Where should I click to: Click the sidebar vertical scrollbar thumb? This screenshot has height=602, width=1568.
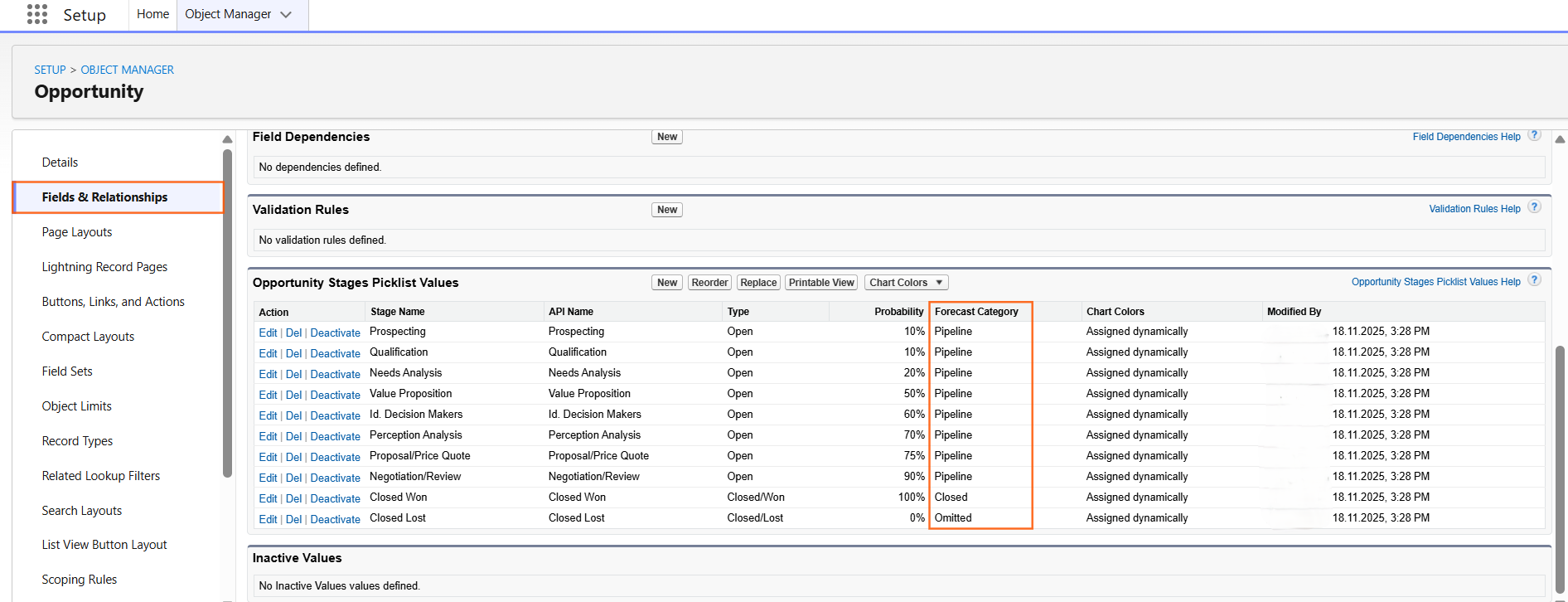point(227,313)
